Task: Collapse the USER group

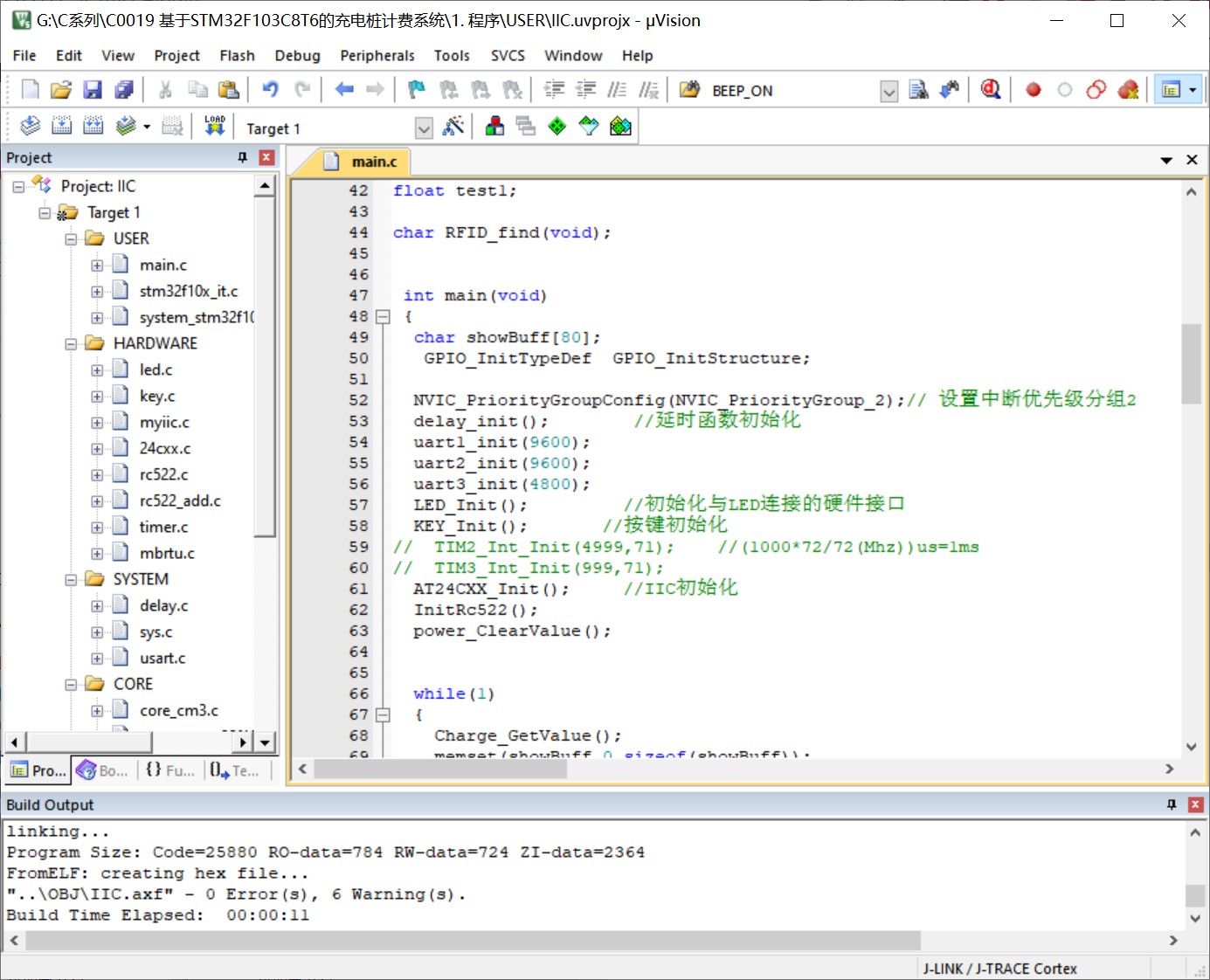Action: coord(72,239)
